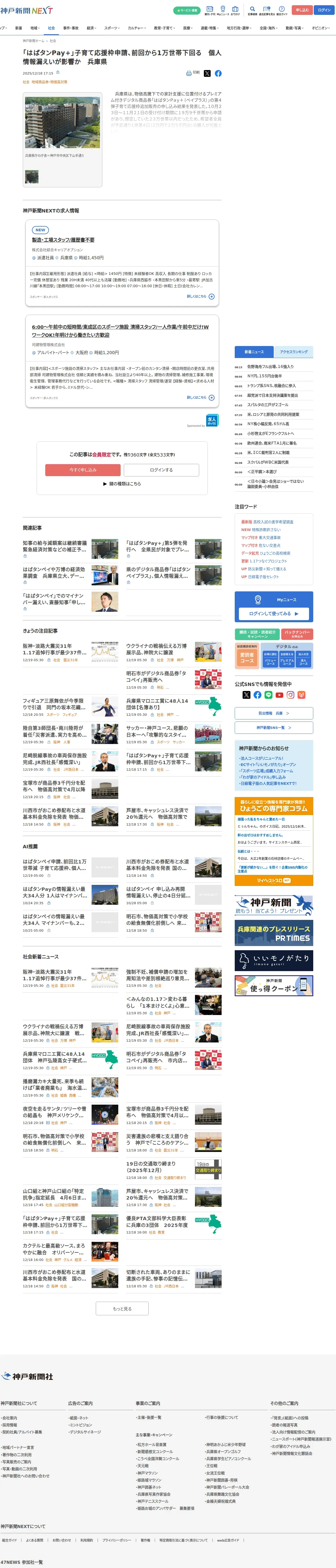The height and width of the screenshot is (1568, 336).
Task: Open the 事件・事故 navigation menu item
Action: click(x=71, y=28)
